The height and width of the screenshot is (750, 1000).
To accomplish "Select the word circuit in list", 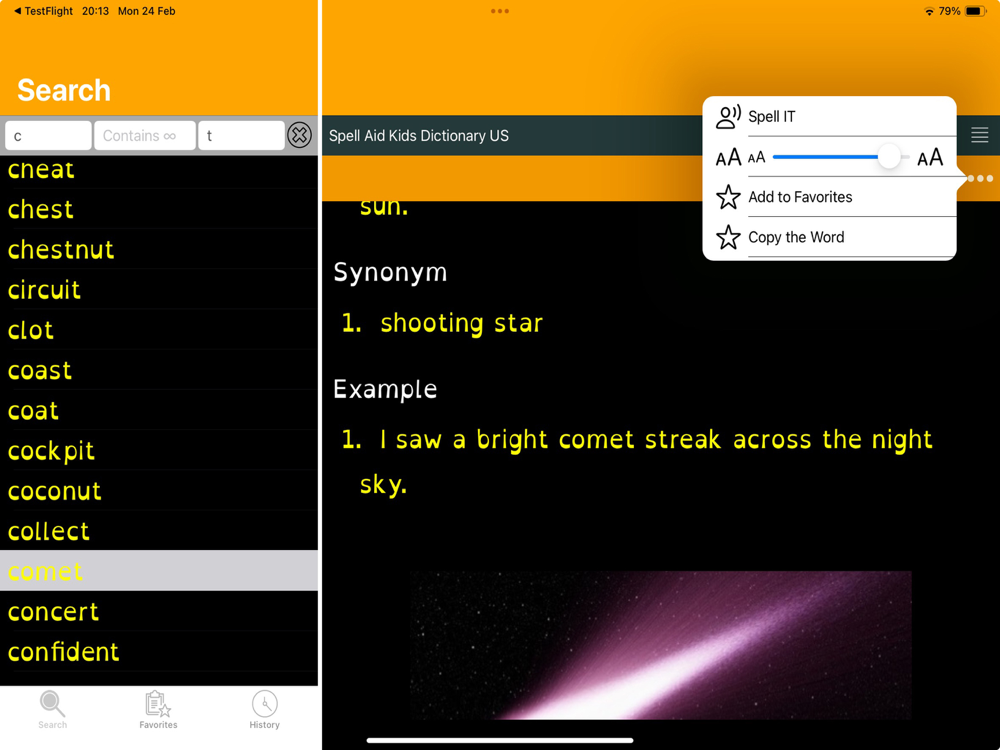I will (x=159, y=290).
